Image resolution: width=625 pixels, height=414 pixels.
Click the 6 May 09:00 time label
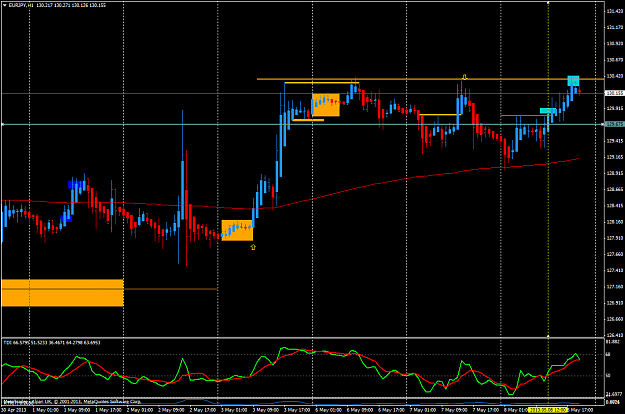pyautogui.click(x=360, y=410)
